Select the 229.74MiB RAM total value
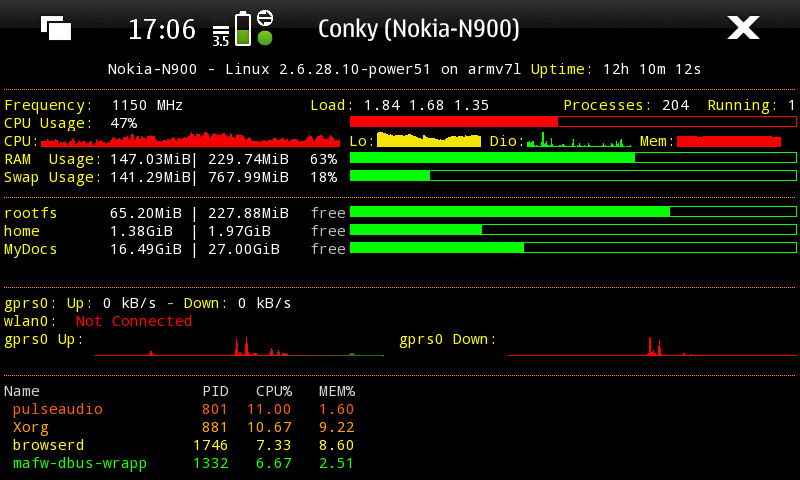The height and width of the screenshot is (480, 800). tap(248, 159)
